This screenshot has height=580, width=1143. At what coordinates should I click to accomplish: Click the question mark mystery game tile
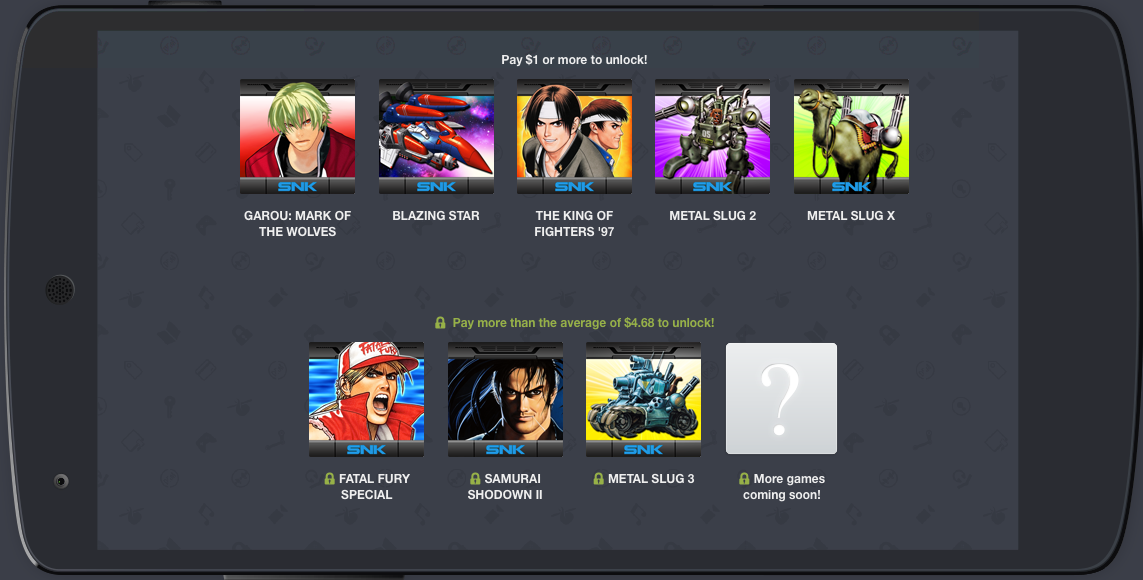[x=781, y=399]
